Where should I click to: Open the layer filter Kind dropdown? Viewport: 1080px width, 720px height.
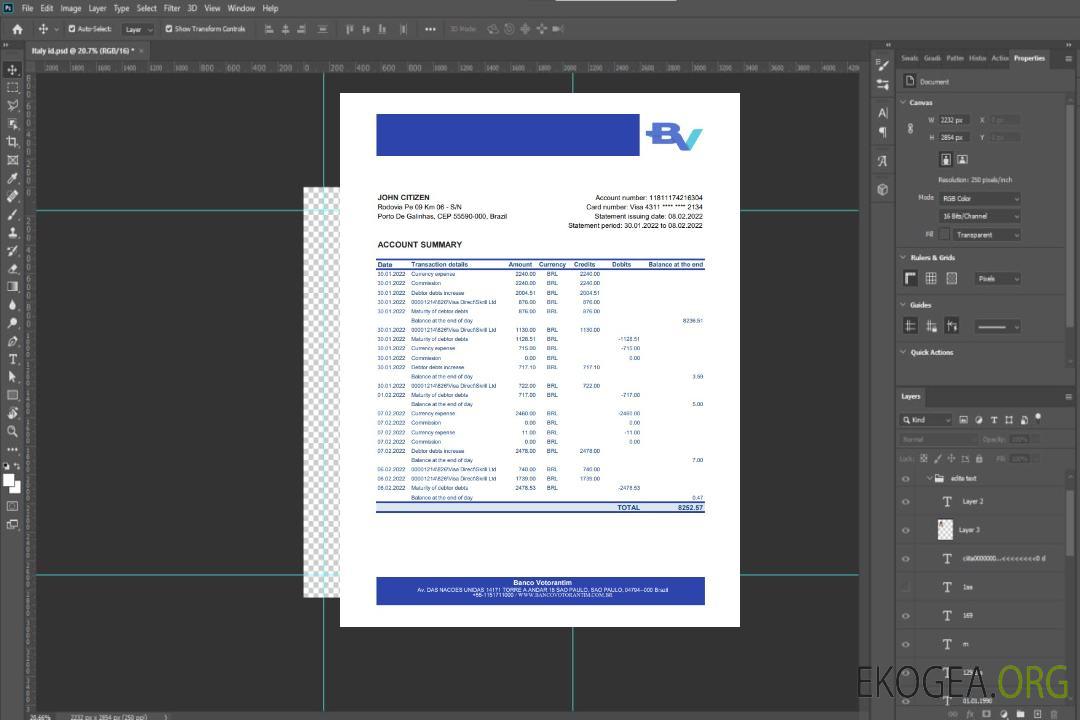(x=926, y=420)
